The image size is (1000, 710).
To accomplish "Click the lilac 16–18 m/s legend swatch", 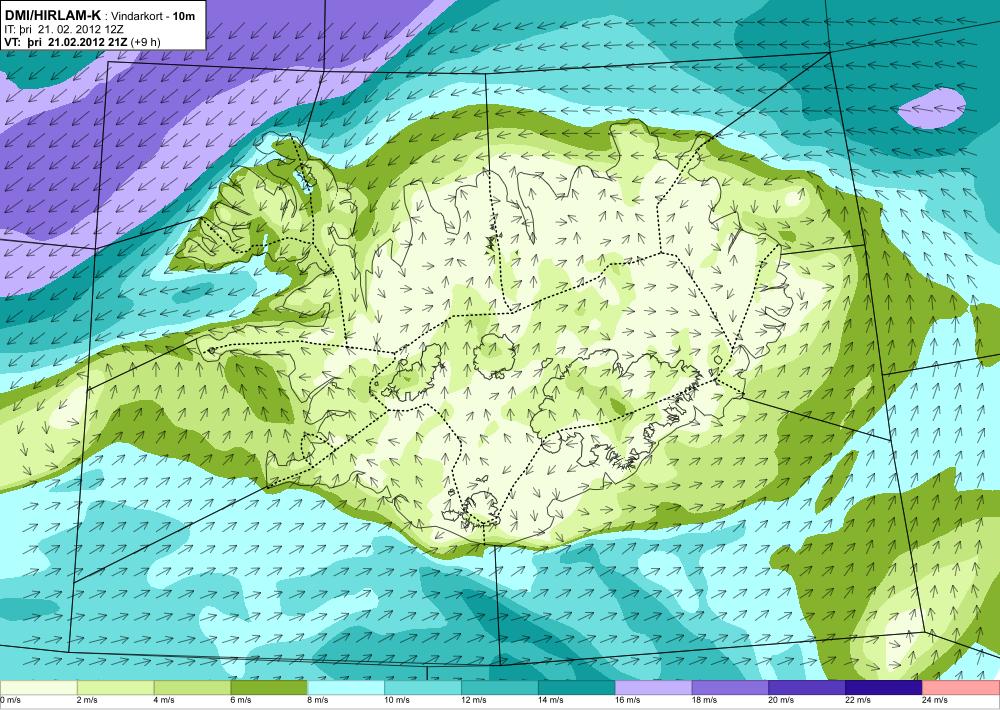I will click(654, 688).
